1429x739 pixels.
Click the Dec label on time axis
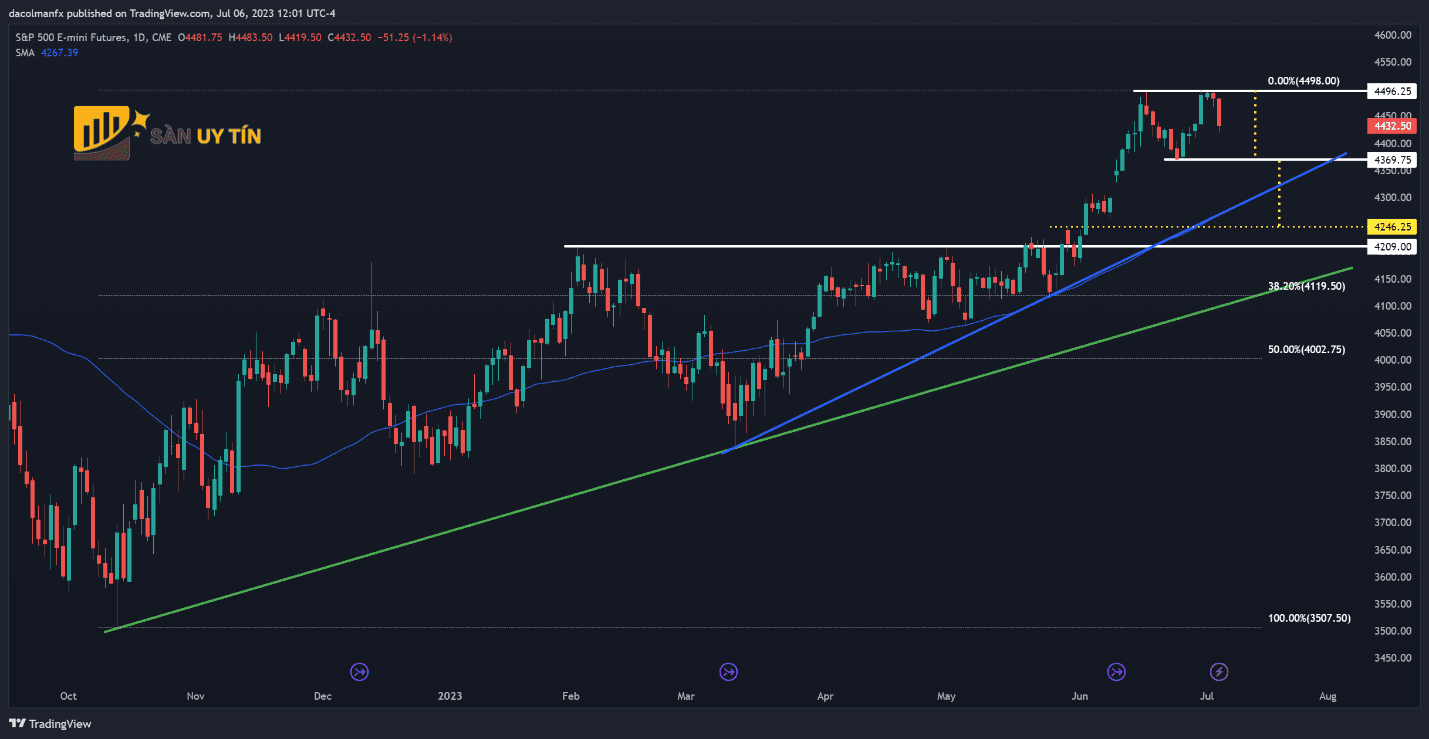[322, 695]
